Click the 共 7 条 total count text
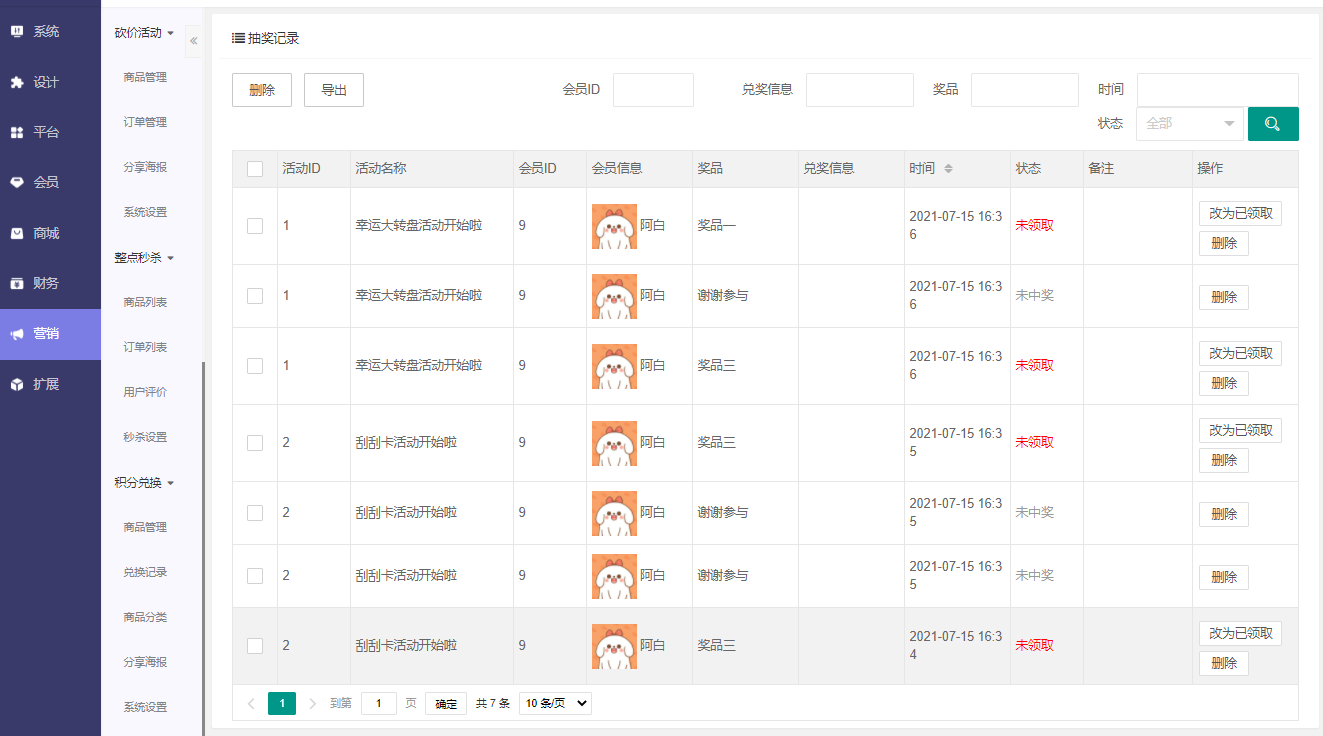1323x736 pixels. tap(493, 704)
